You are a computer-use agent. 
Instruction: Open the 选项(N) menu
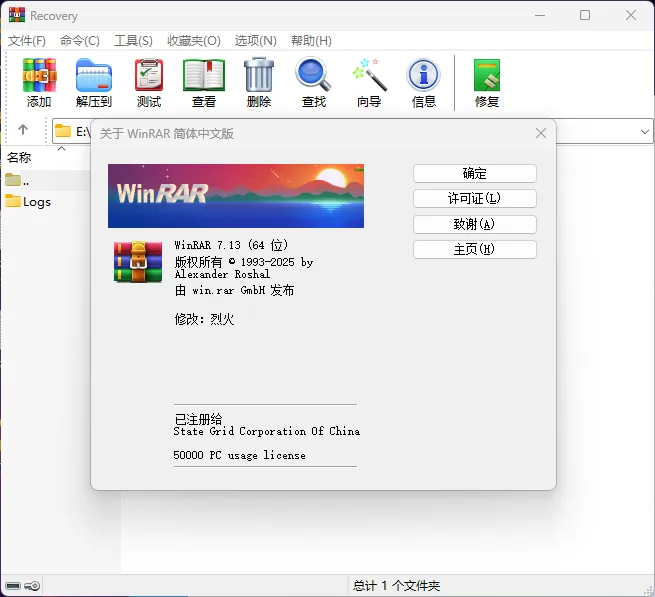pyautogui.click(x=255, y=41)
